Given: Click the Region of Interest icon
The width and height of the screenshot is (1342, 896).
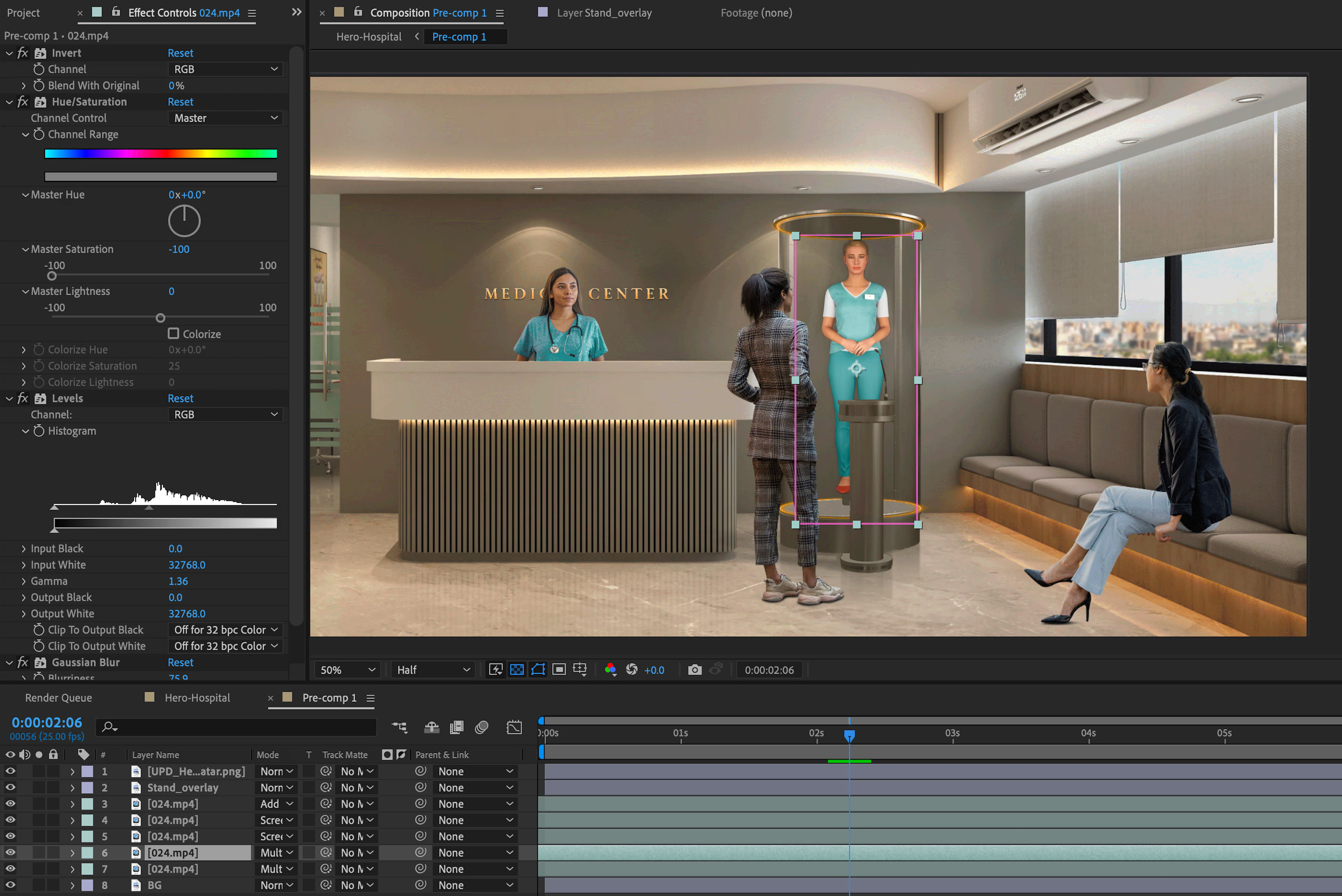Looking at the screenshot, I should (559, 670).
